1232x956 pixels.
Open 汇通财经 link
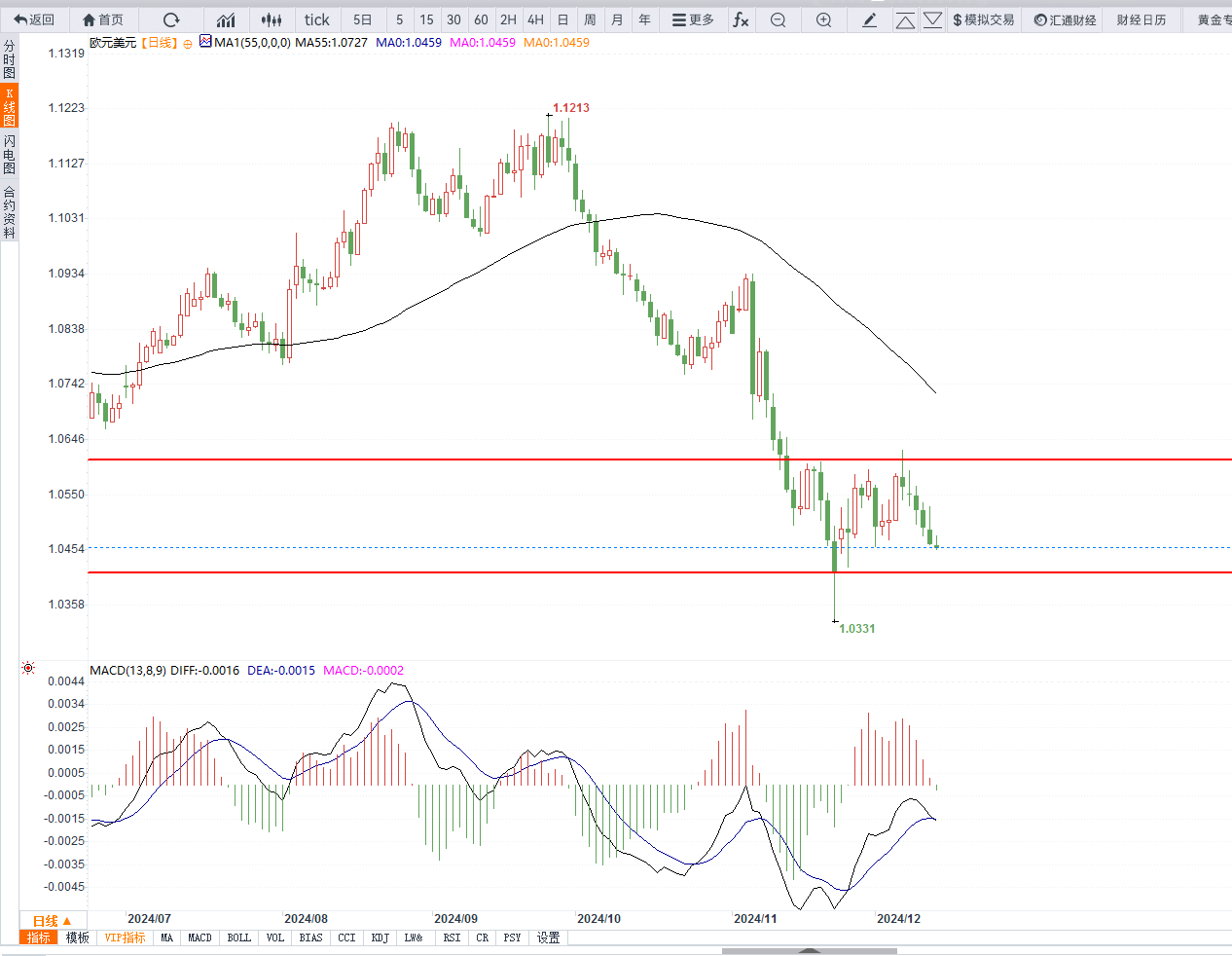coord(1065,19)
